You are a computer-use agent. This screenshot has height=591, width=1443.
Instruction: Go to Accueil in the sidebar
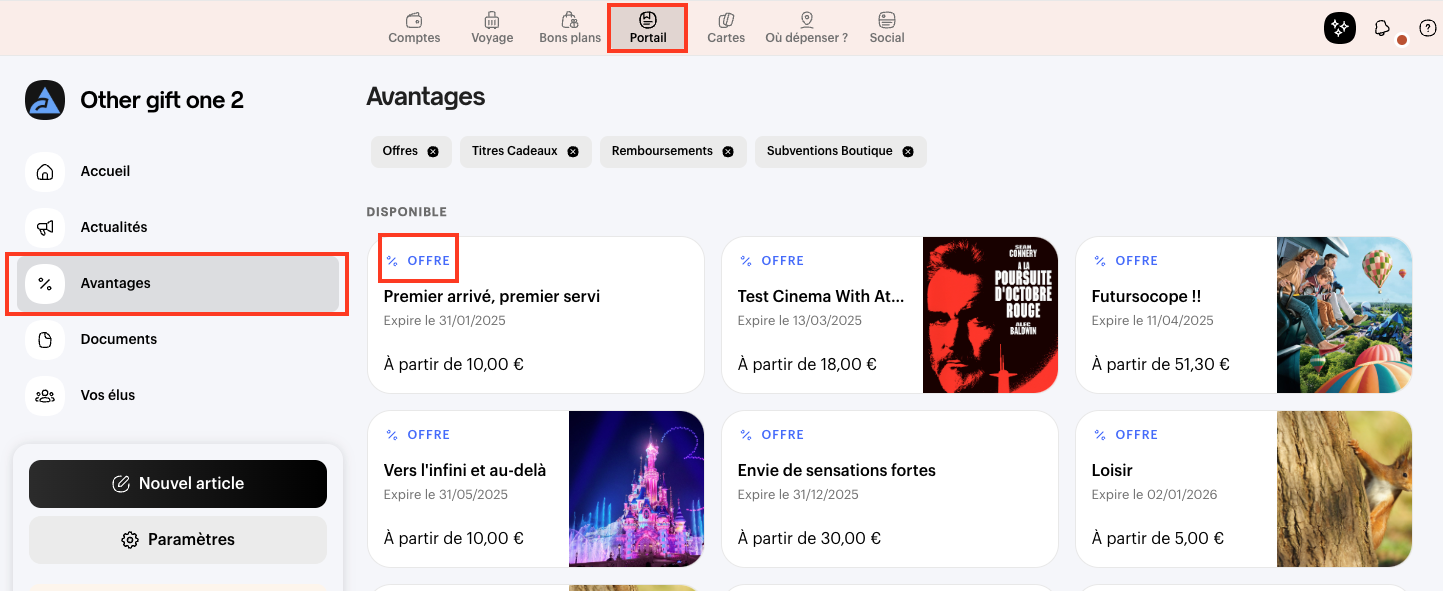coord(105,171)
